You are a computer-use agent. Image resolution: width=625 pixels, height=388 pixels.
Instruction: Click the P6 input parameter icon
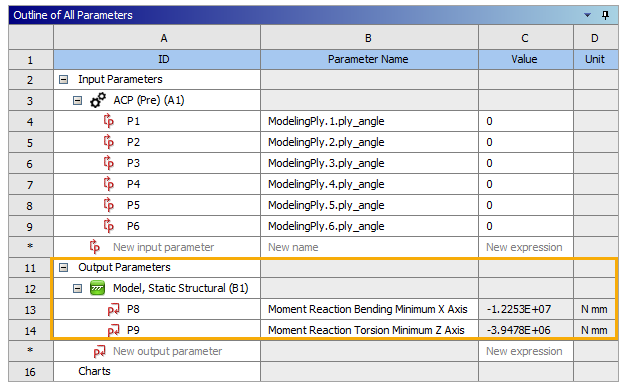click(108, 226)
